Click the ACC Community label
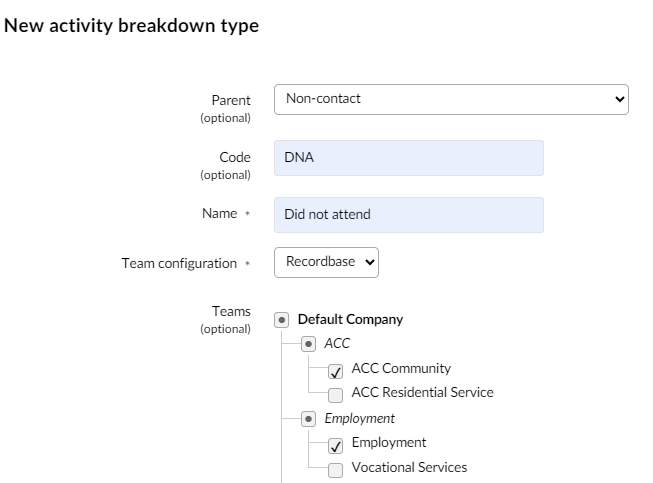The height and width of the screenshot is (483, 653). point(401,368)
